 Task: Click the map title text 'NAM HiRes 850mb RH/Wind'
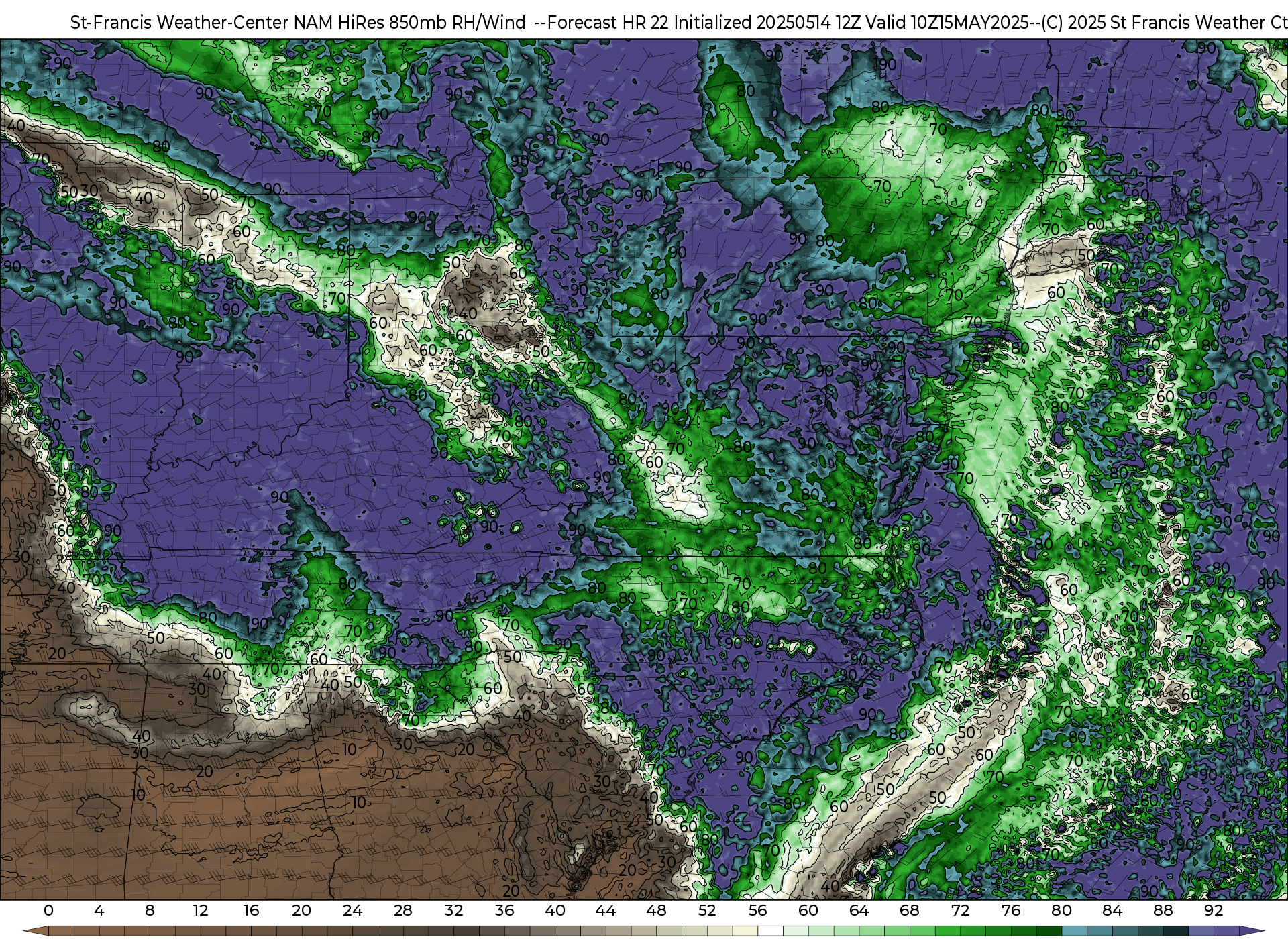(409, 23)
